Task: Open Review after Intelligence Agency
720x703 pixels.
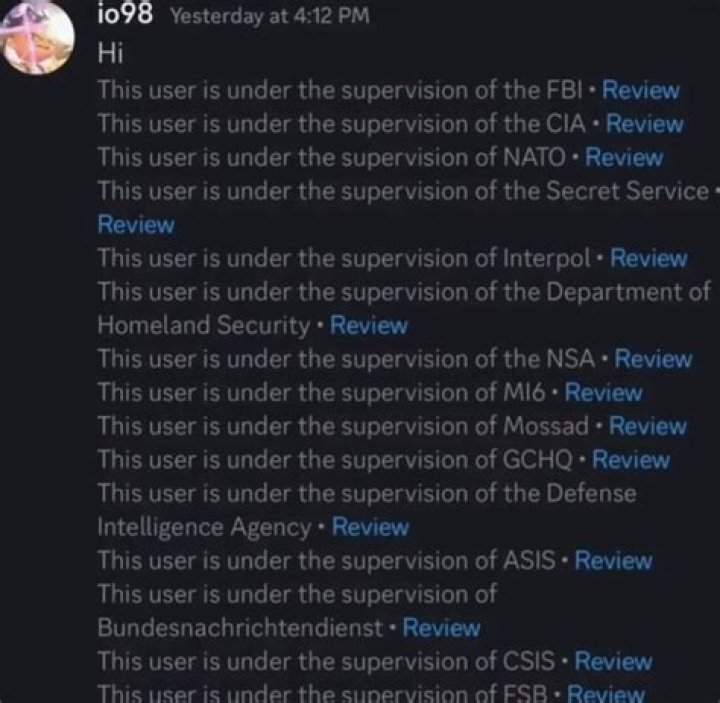Action: tap(370, 527)
